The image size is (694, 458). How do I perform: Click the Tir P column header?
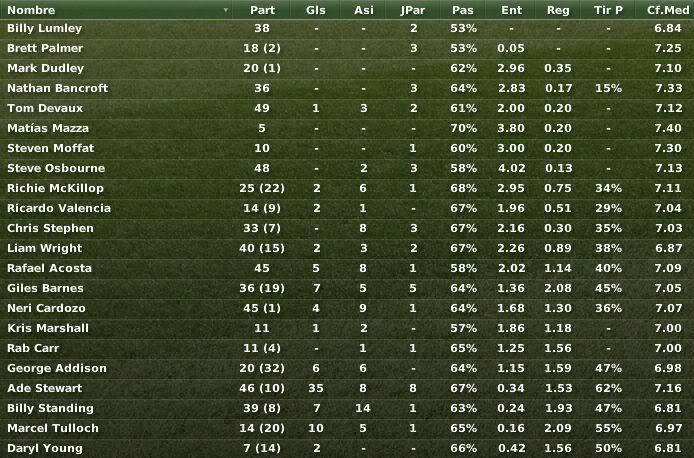coord(608,10)
